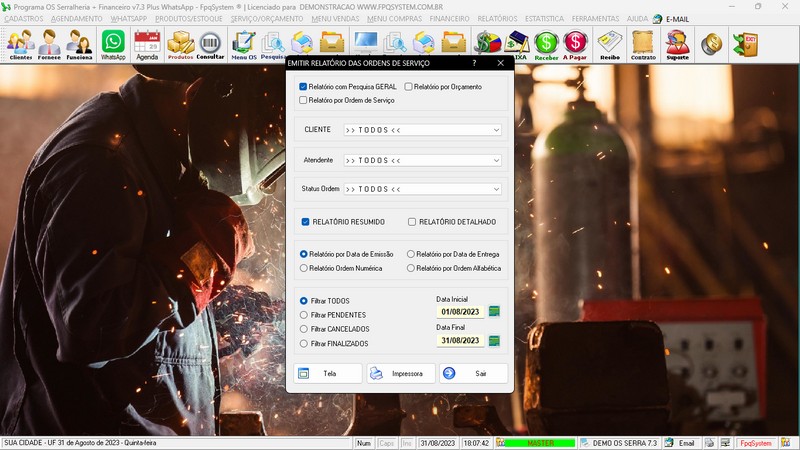Open the FERRAMENTAS menu
This screenshot has height=450, width=800.
coord(595,19)
